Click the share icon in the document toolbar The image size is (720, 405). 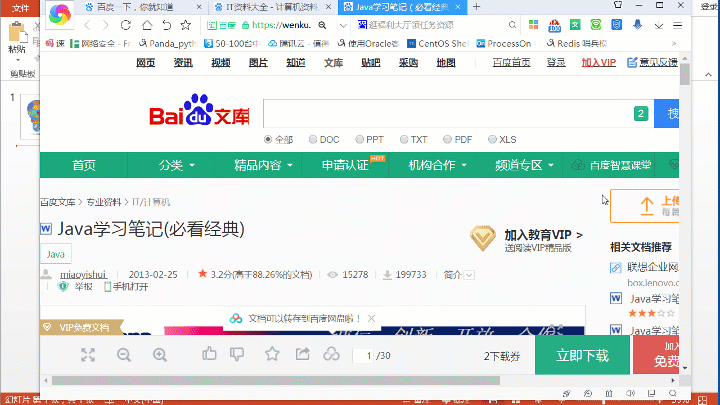click(x=303, y=354)
